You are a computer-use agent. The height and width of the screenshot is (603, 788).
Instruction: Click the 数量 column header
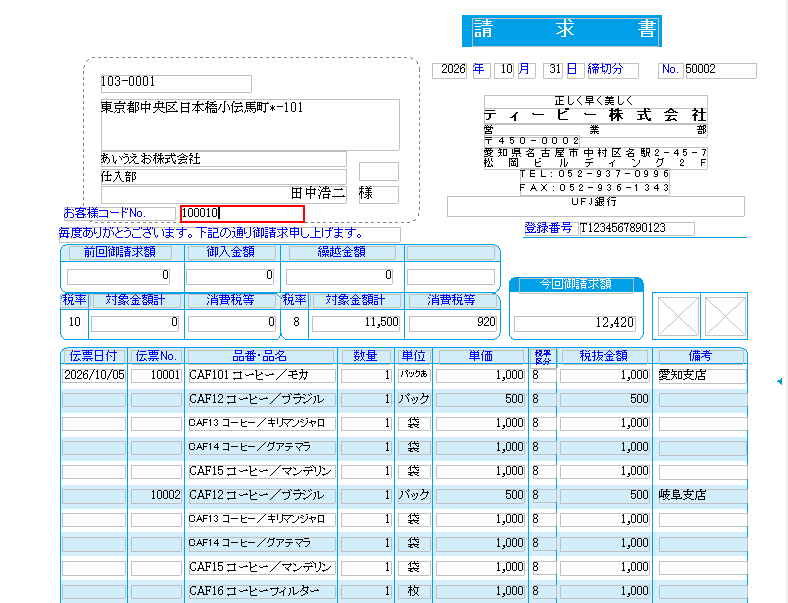(x=365, y=356)
